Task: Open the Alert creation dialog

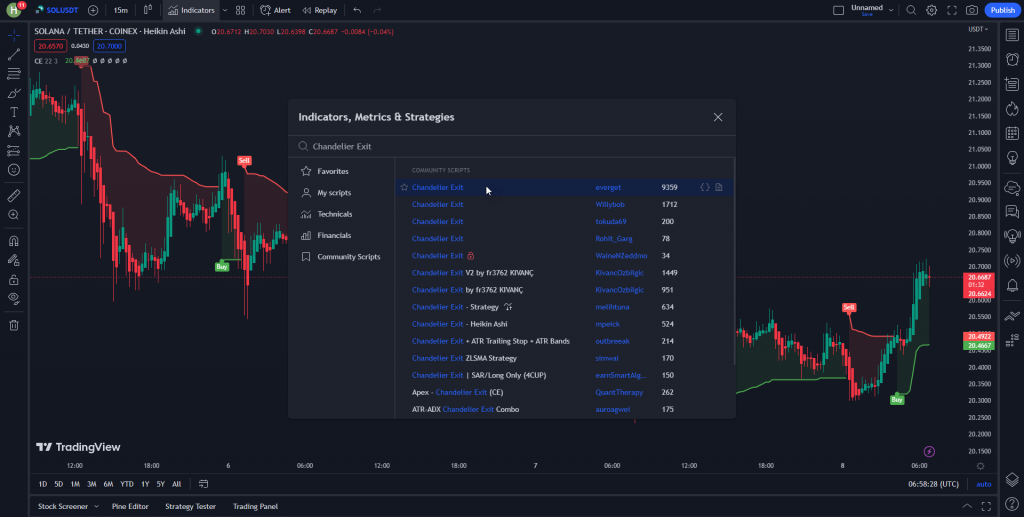Action: (x=276, y=10)
